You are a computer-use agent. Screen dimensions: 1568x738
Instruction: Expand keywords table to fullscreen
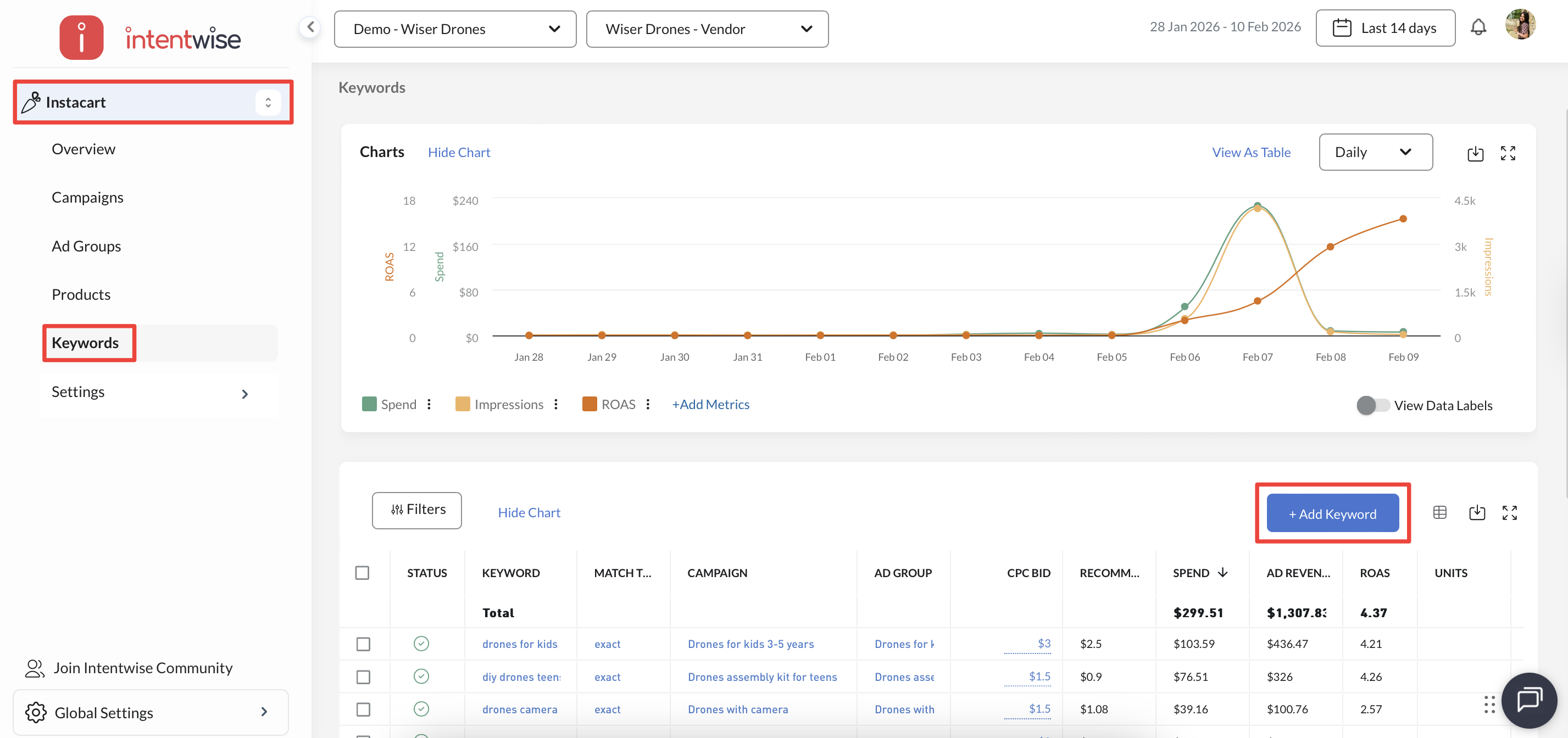1509,512
